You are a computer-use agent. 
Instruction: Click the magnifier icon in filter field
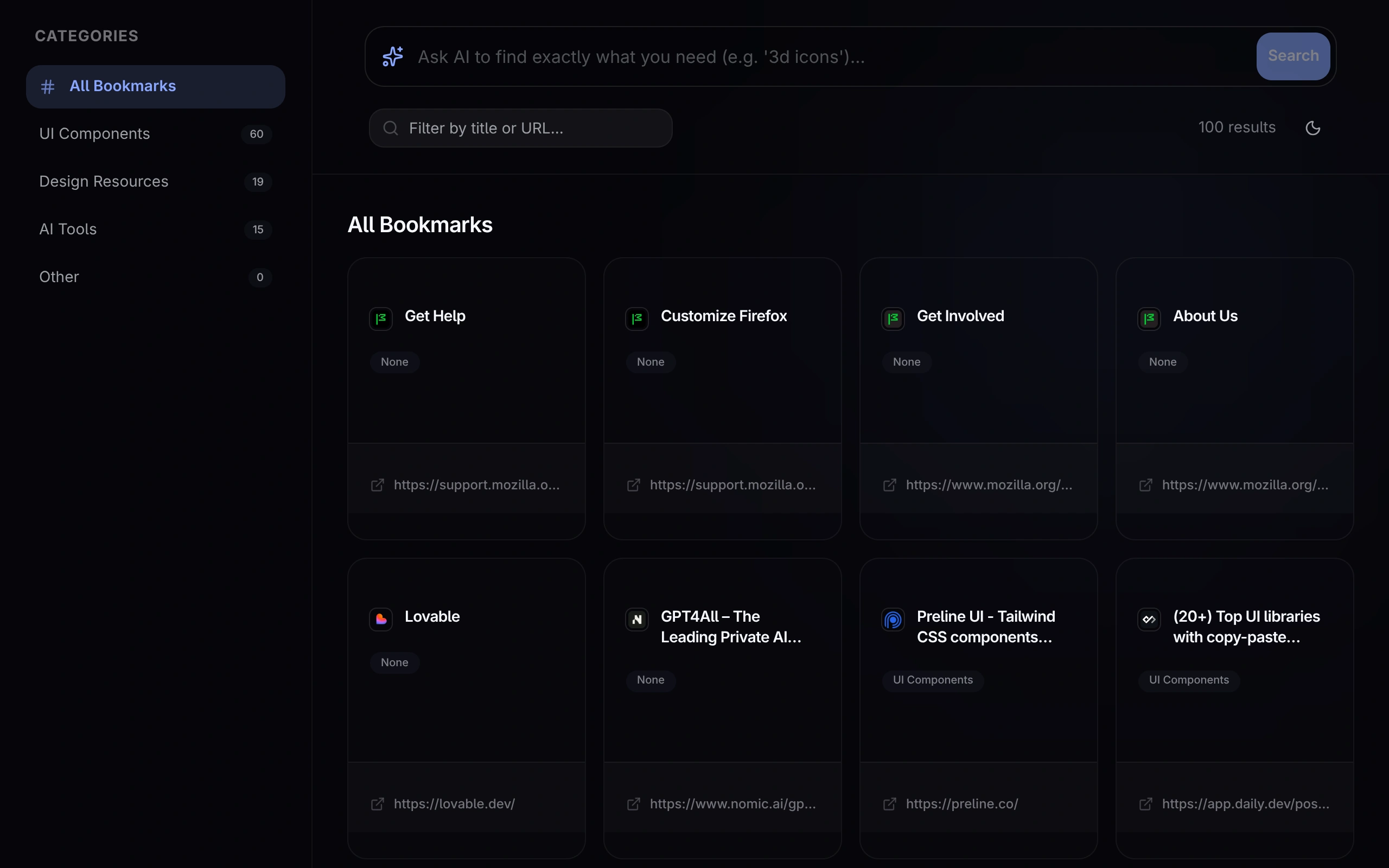[391, 128]
